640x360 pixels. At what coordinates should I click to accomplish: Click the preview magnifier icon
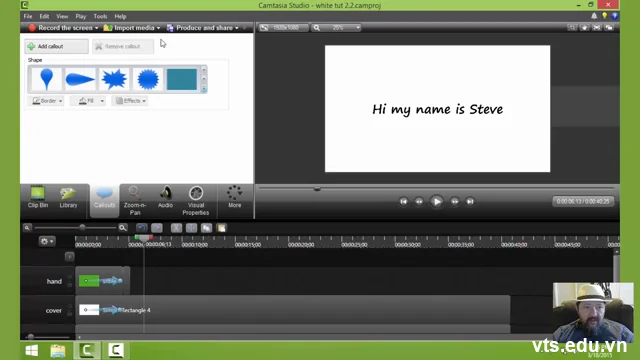pos(317,27)
